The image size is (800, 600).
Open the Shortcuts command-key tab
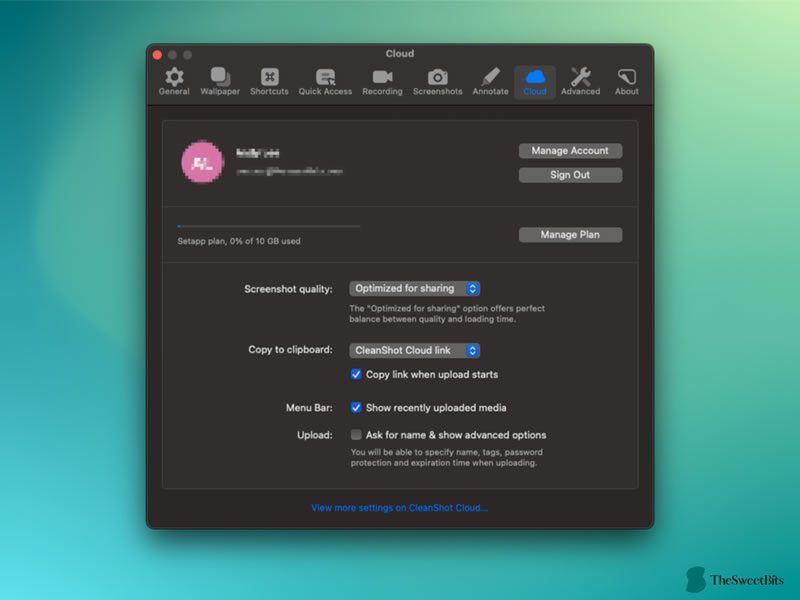[269, 82]
